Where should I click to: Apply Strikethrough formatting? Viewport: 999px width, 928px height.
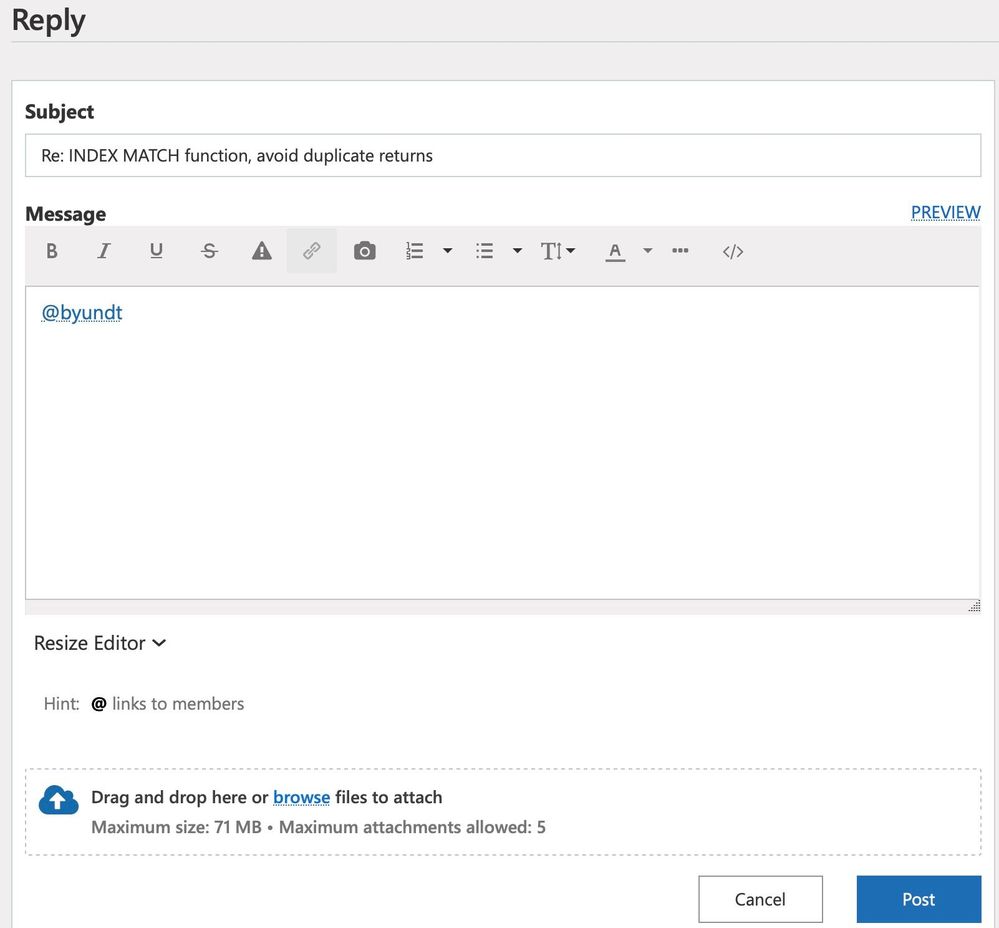209,251
